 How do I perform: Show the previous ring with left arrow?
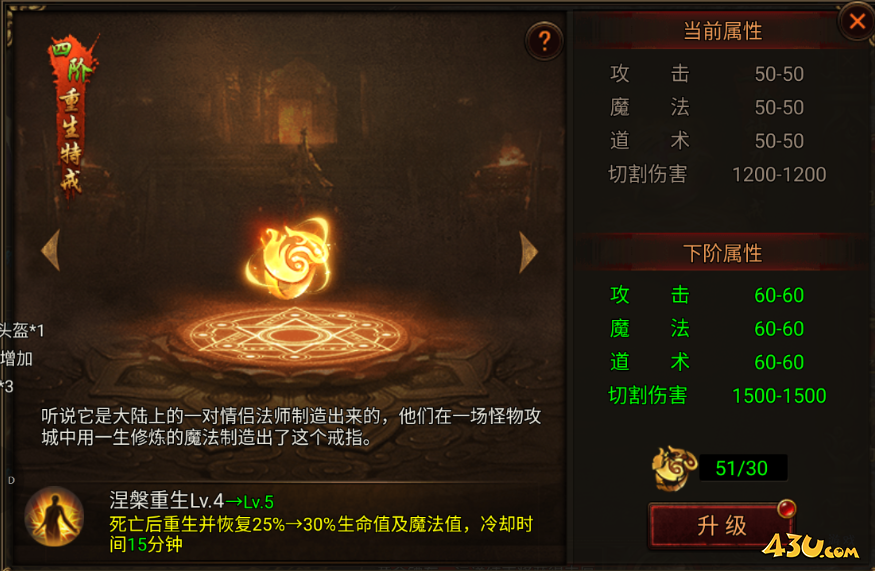point(51,251)
